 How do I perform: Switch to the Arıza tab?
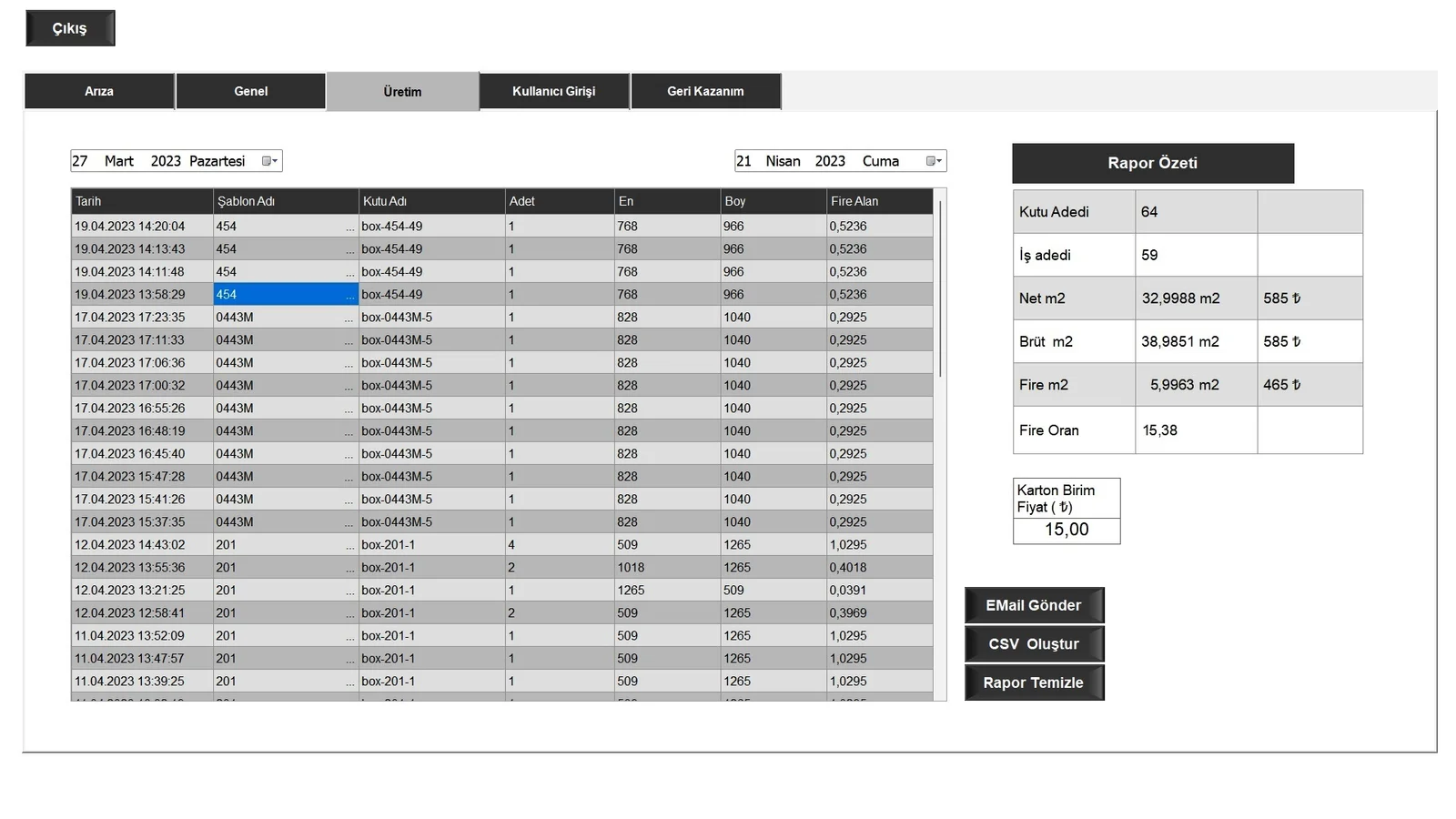(x=99, y=91)
